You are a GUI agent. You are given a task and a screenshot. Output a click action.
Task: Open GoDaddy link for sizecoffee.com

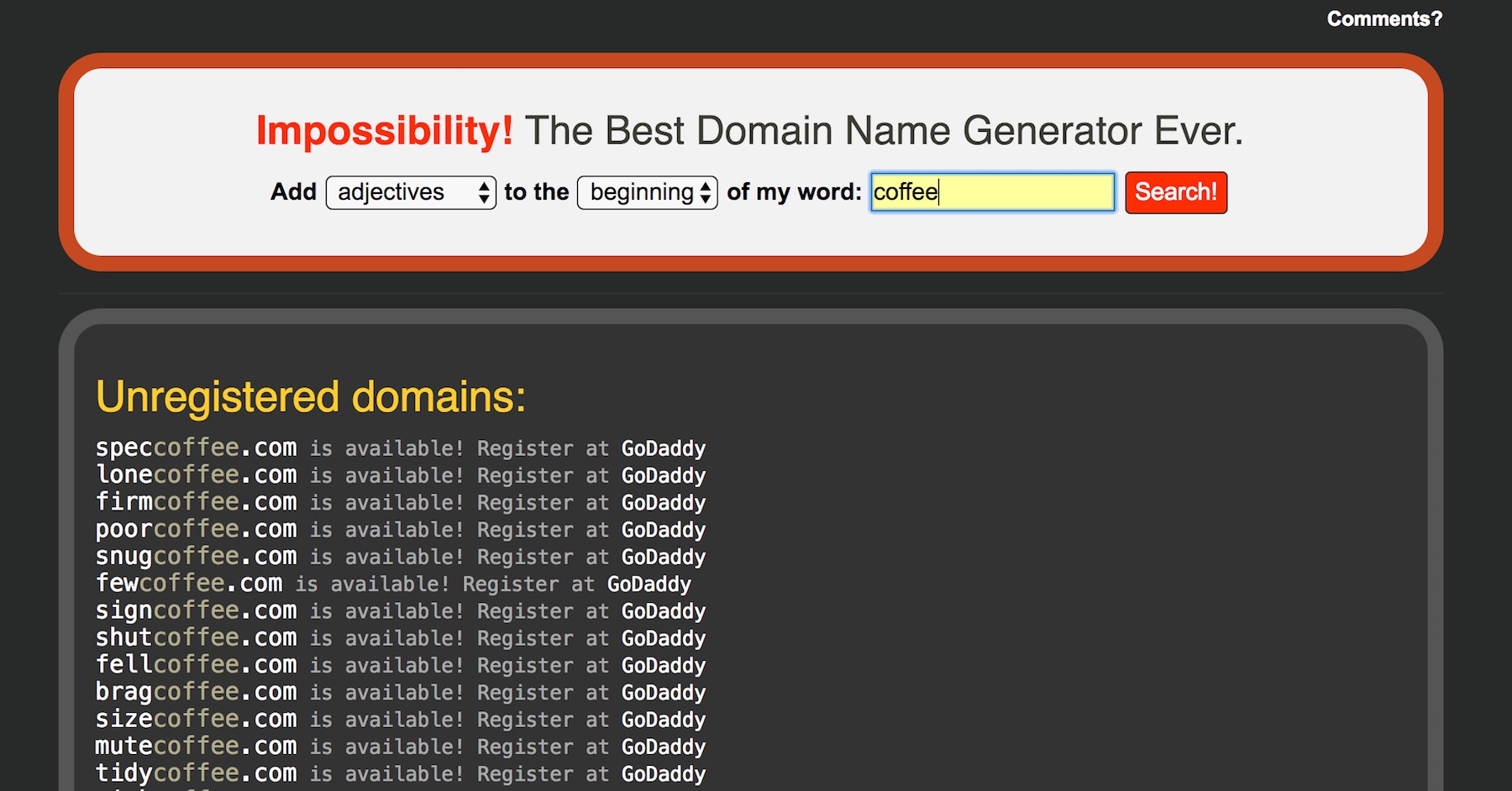pyautogui.click(x=664, y=720)
